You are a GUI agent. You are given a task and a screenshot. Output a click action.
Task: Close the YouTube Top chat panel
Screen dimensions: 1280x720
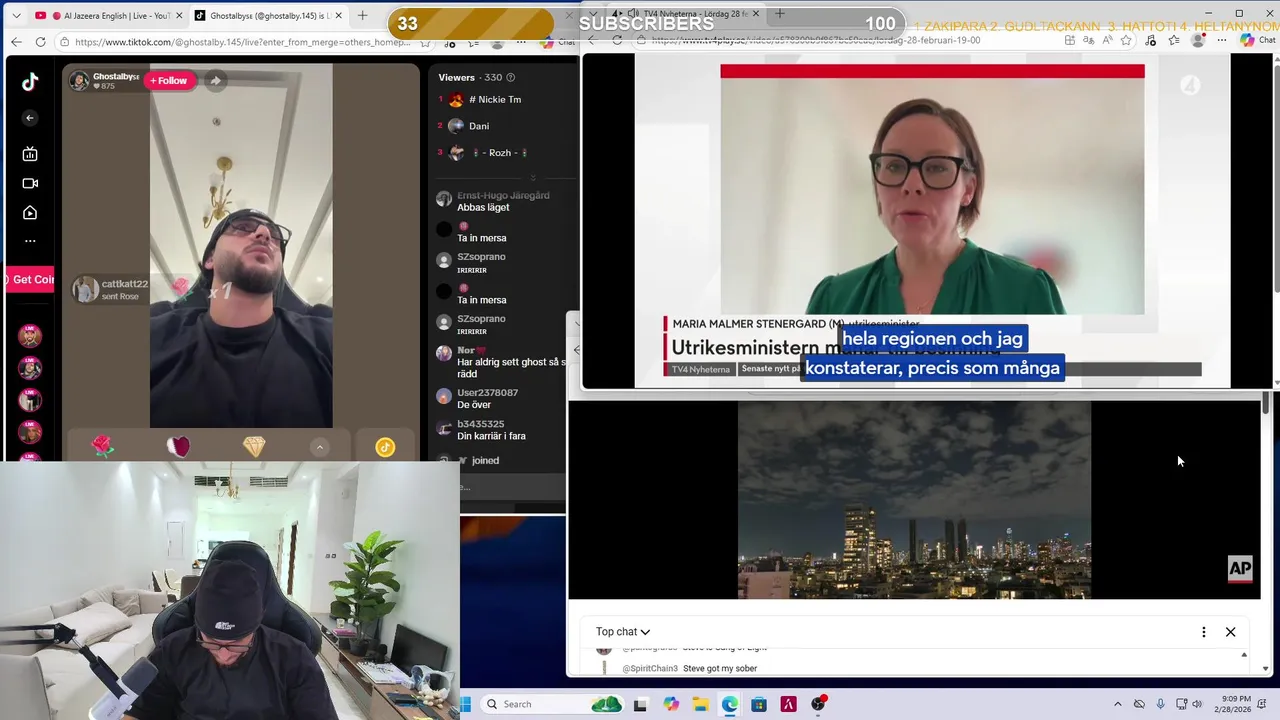click(x=1231, y=632)
